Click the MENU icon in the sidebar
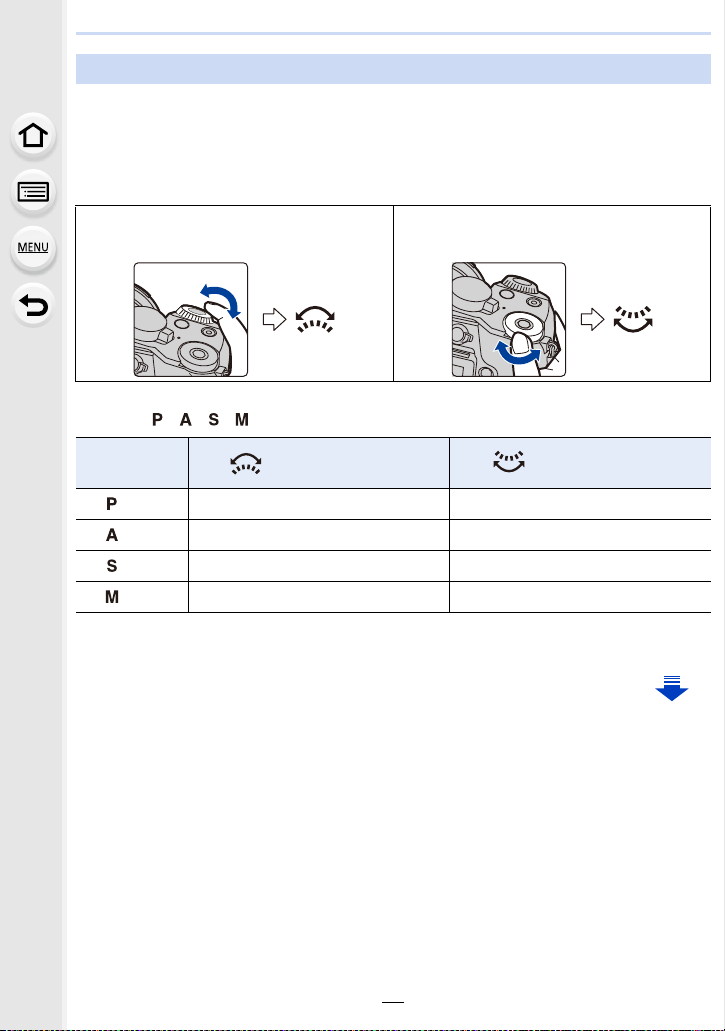Image resolution: width=725 pixels, height=1031 pixels. pyautogui.click(x=33, y=248)
